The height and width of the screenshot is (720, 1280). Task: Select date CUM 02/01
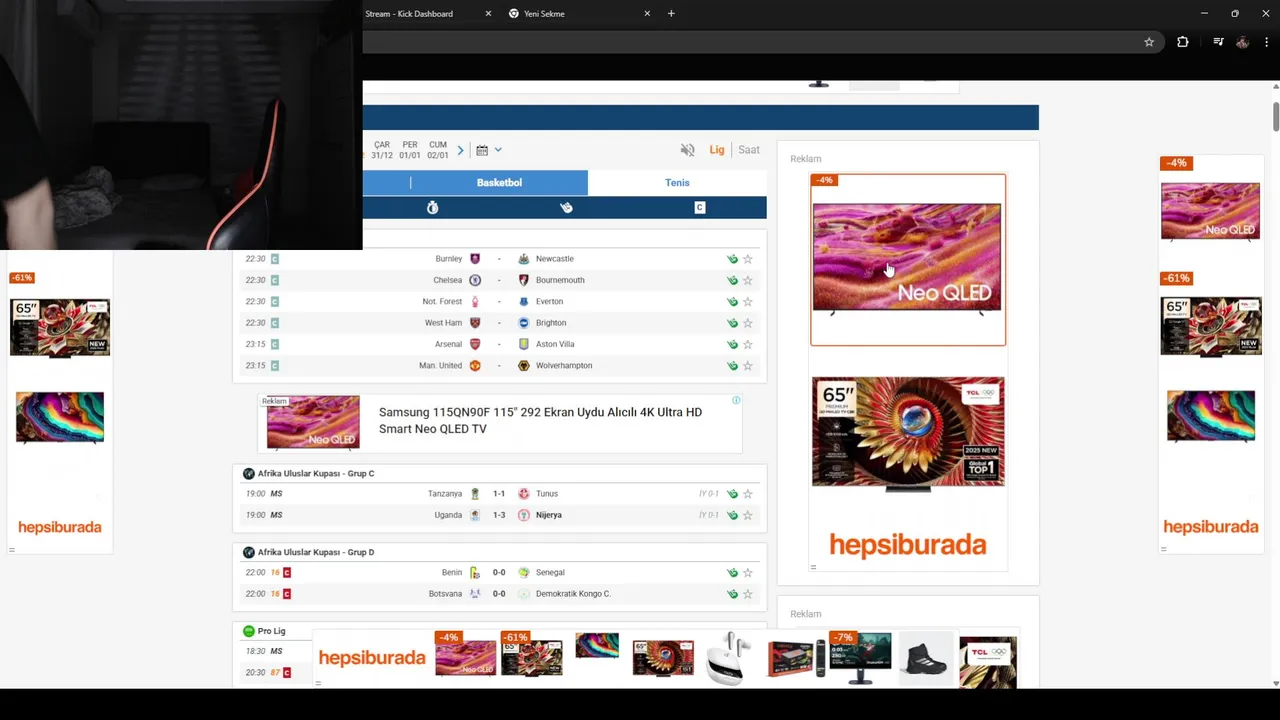tap(438, 150)
